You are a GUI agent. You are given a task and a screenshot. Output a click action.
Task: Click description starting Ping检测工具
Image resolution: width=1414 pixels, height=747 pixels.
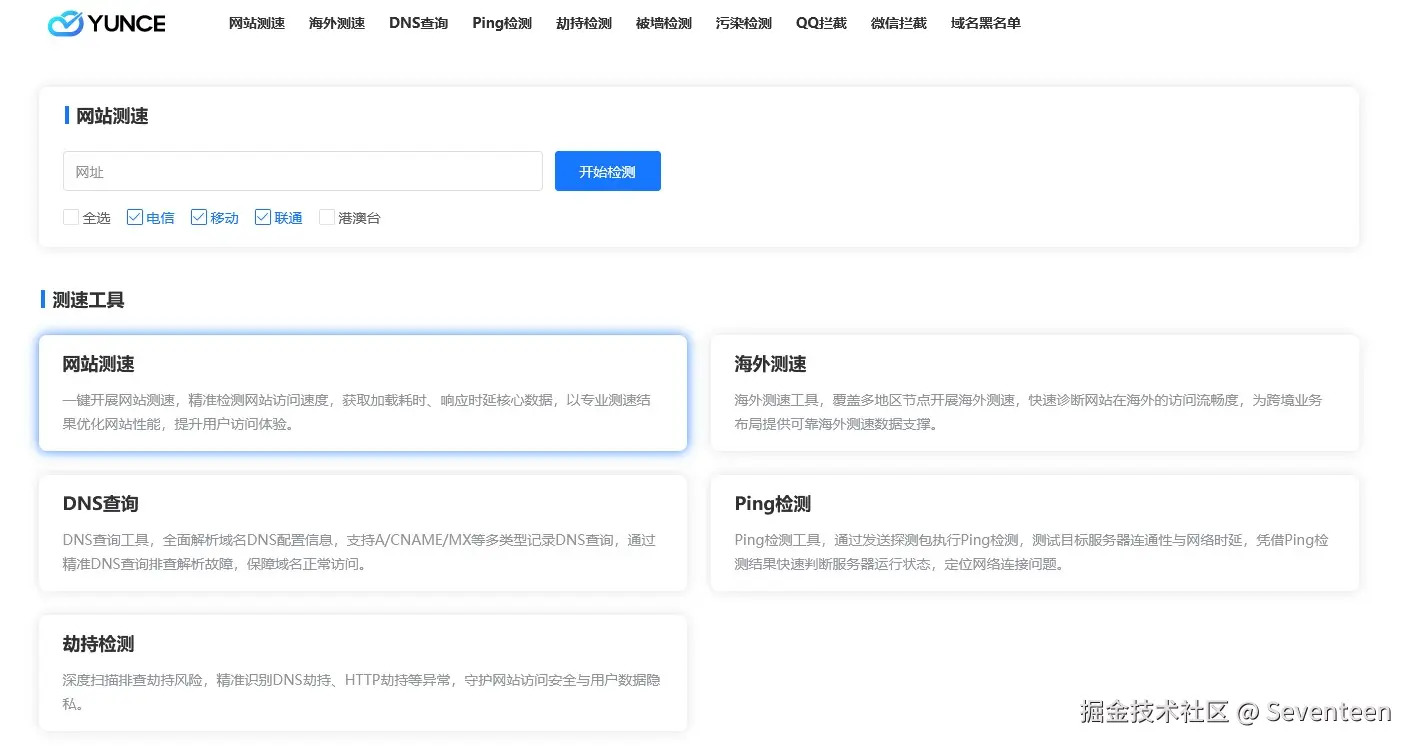(1032, 552)
